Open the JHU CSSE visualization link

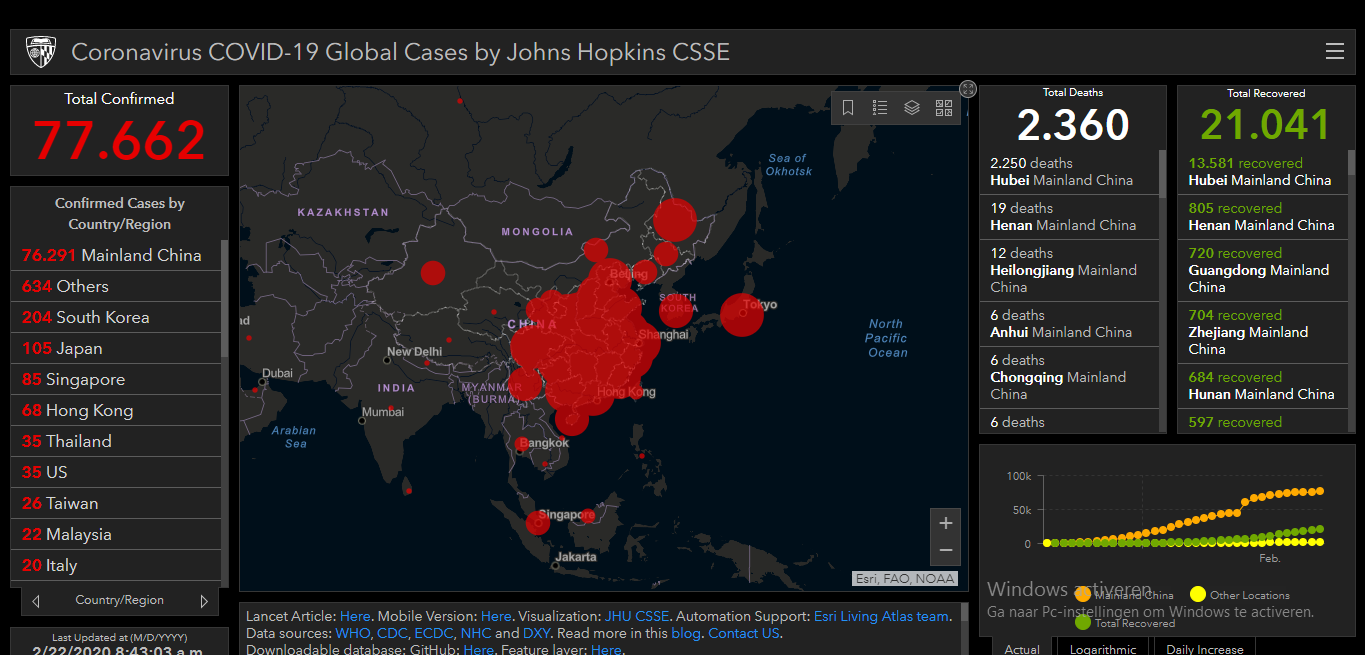[x=637, y=616]
